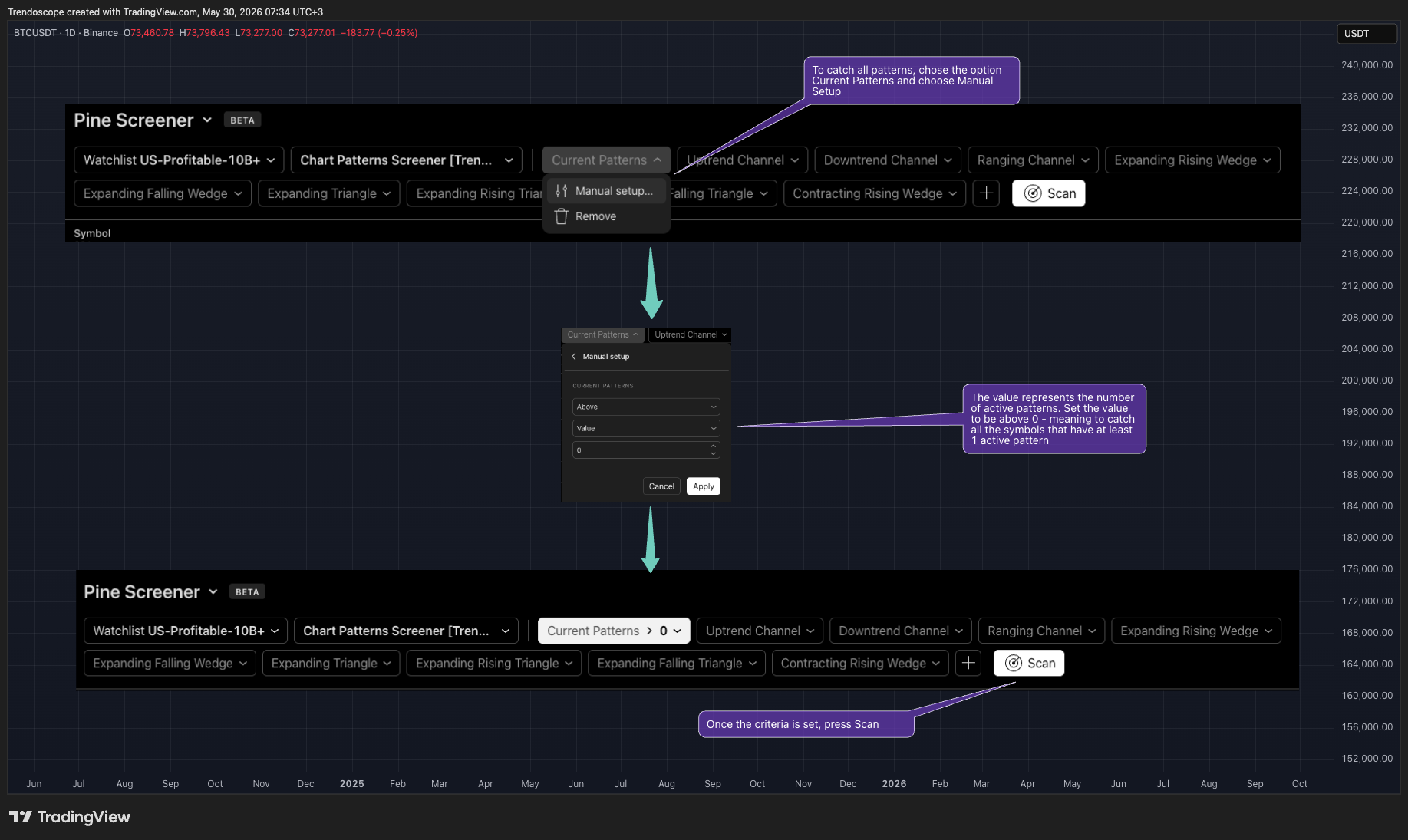The height and width of the screenshot is (840, 1408).
Task: Open the Value type dropdown in dialog
Action: coord(646,428)
